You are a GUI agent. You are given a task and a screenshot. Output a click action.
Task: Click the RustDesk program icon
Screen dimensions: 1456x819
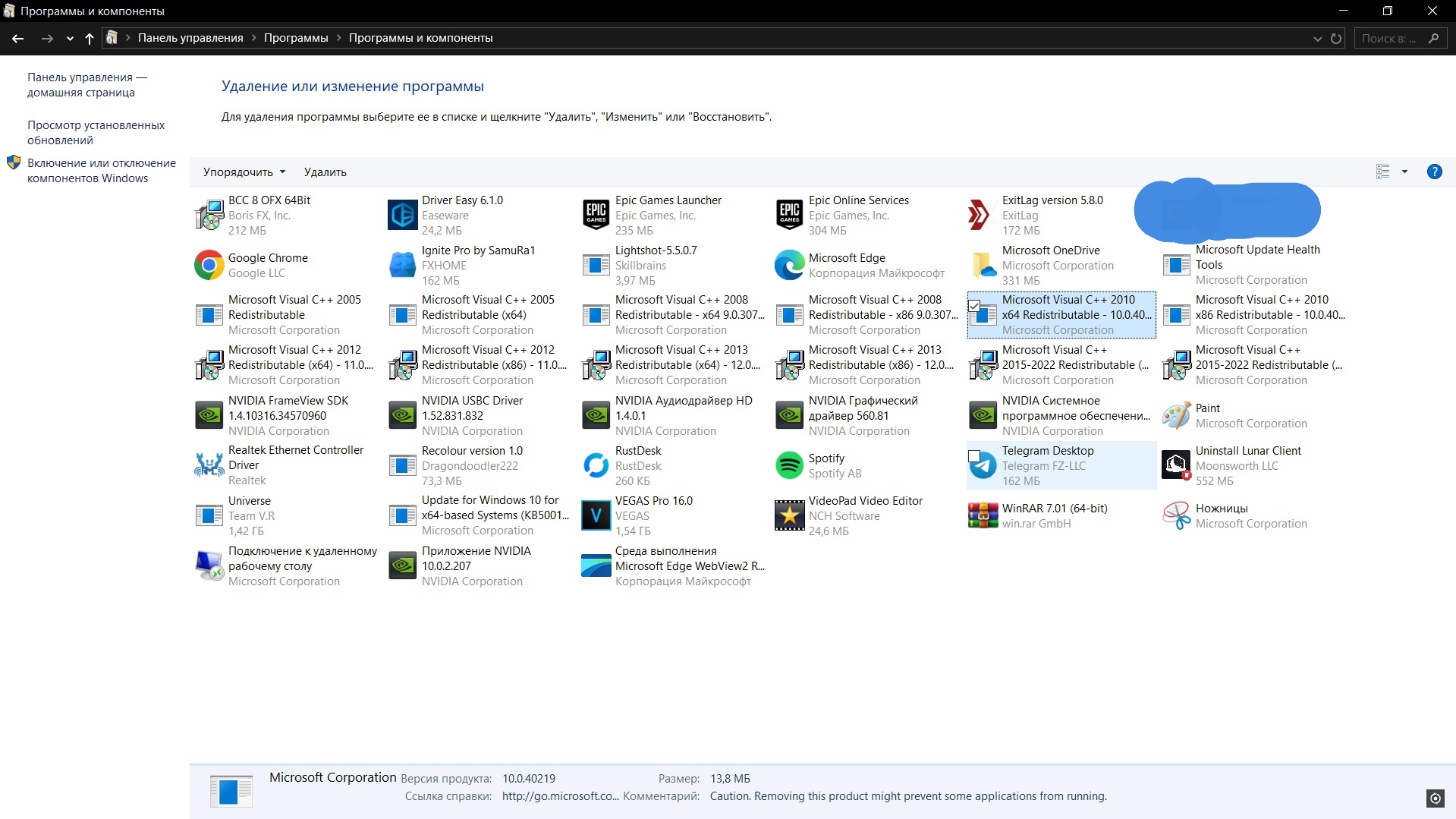tap(596, 465)
